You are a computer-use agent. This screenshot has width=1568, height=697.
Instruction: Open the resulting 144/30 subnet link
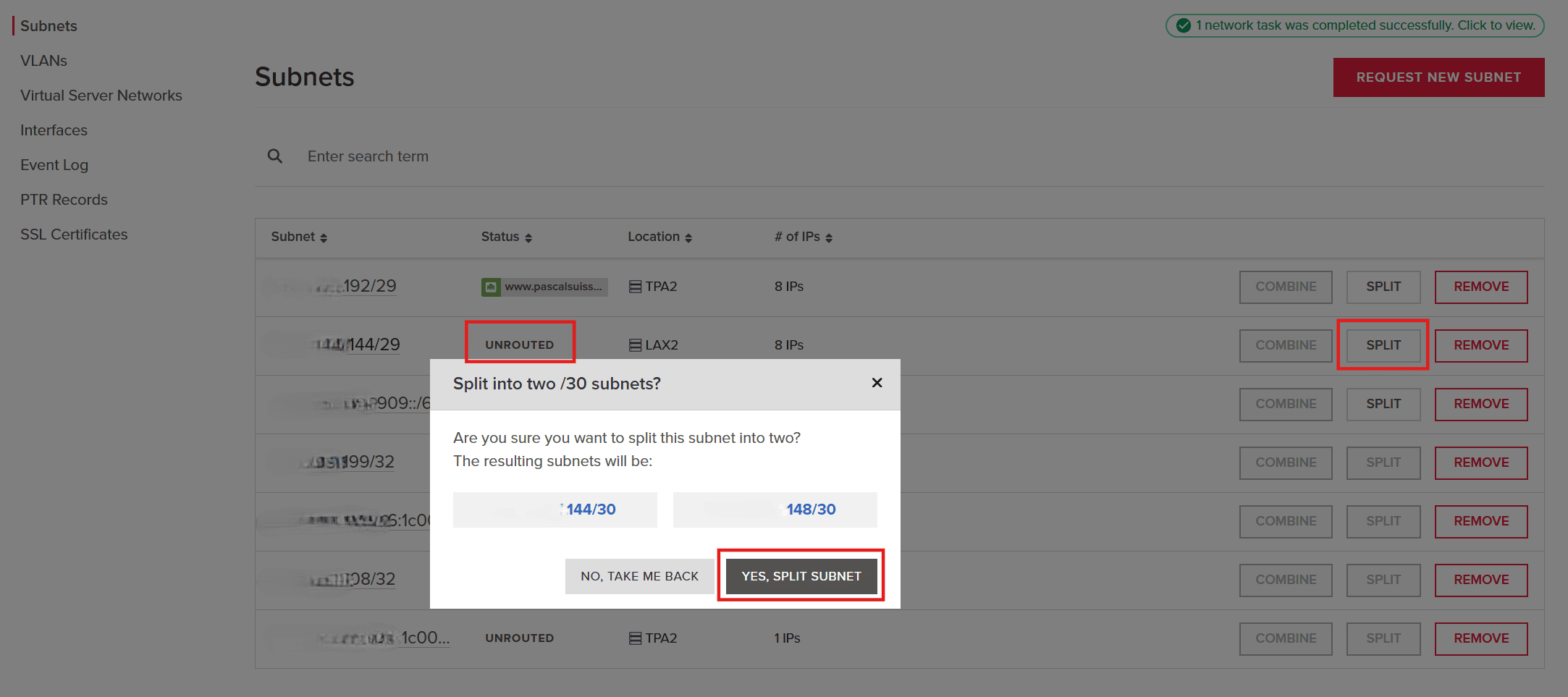coord(590,510)
